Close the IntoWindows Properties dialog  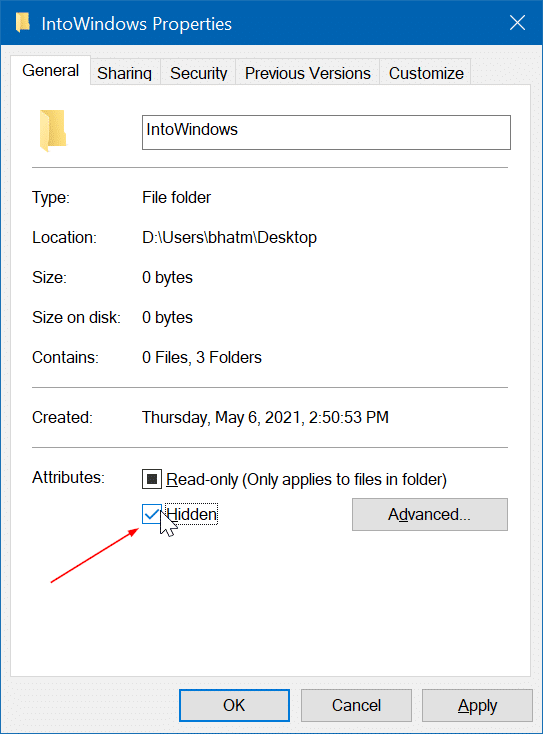(x=517, y=22)
